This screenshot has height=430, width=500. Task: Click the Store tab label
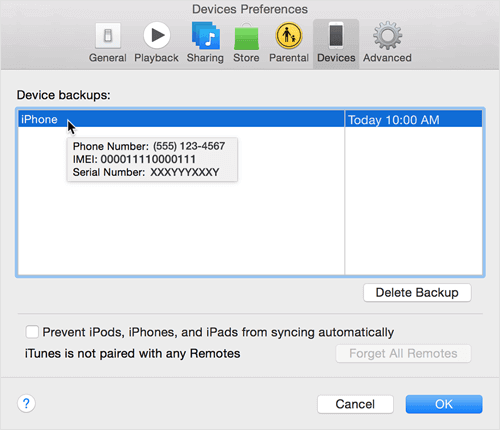pyautogui.click(x=246, y=58)
